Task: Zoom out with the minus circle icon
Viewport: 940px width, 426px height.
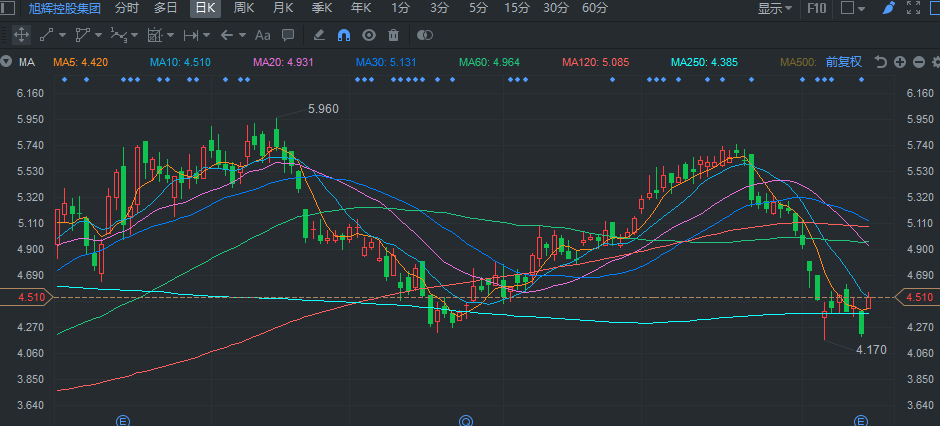Action: click(x=918, y=62)
